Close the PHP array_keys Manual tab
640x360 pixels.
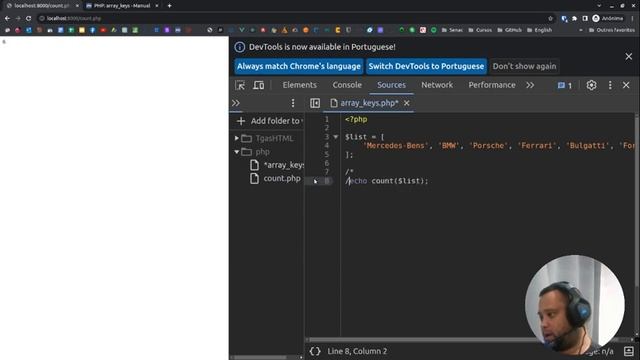pos(157,6)
